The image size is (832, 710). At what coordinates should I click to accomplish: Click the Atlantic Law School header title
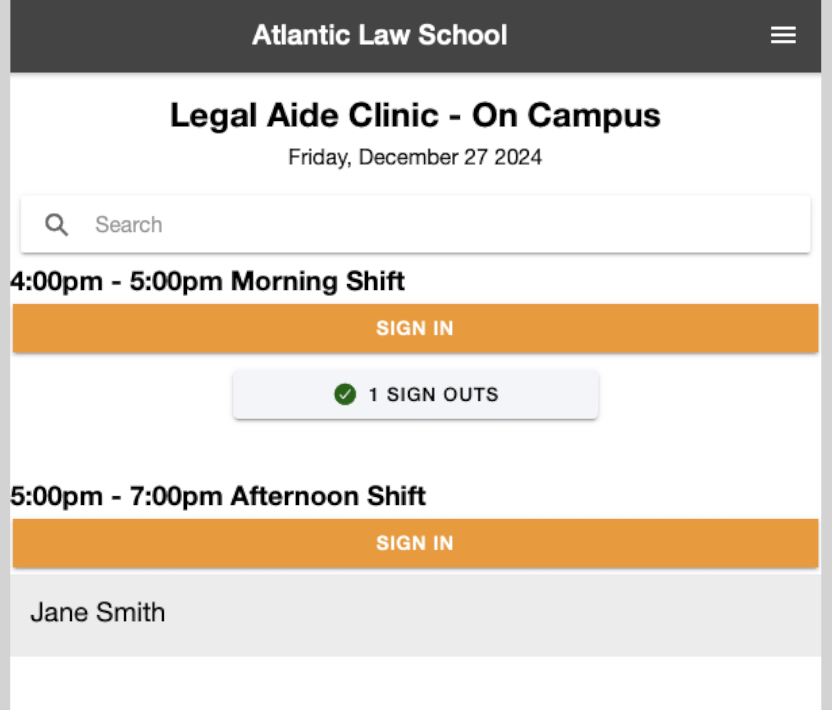(379, 36)
